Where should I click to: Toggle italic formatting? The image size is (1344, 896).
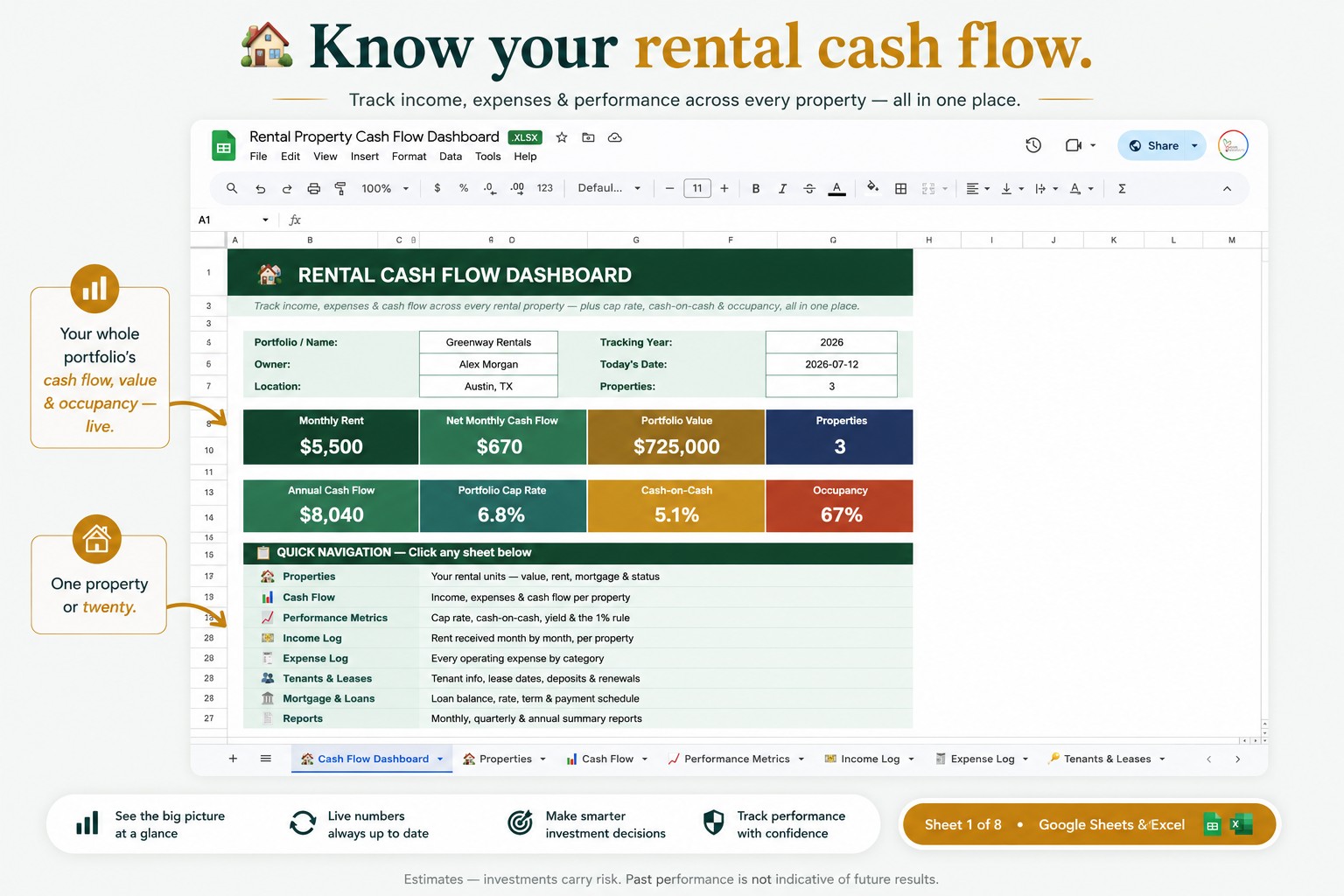782,188
